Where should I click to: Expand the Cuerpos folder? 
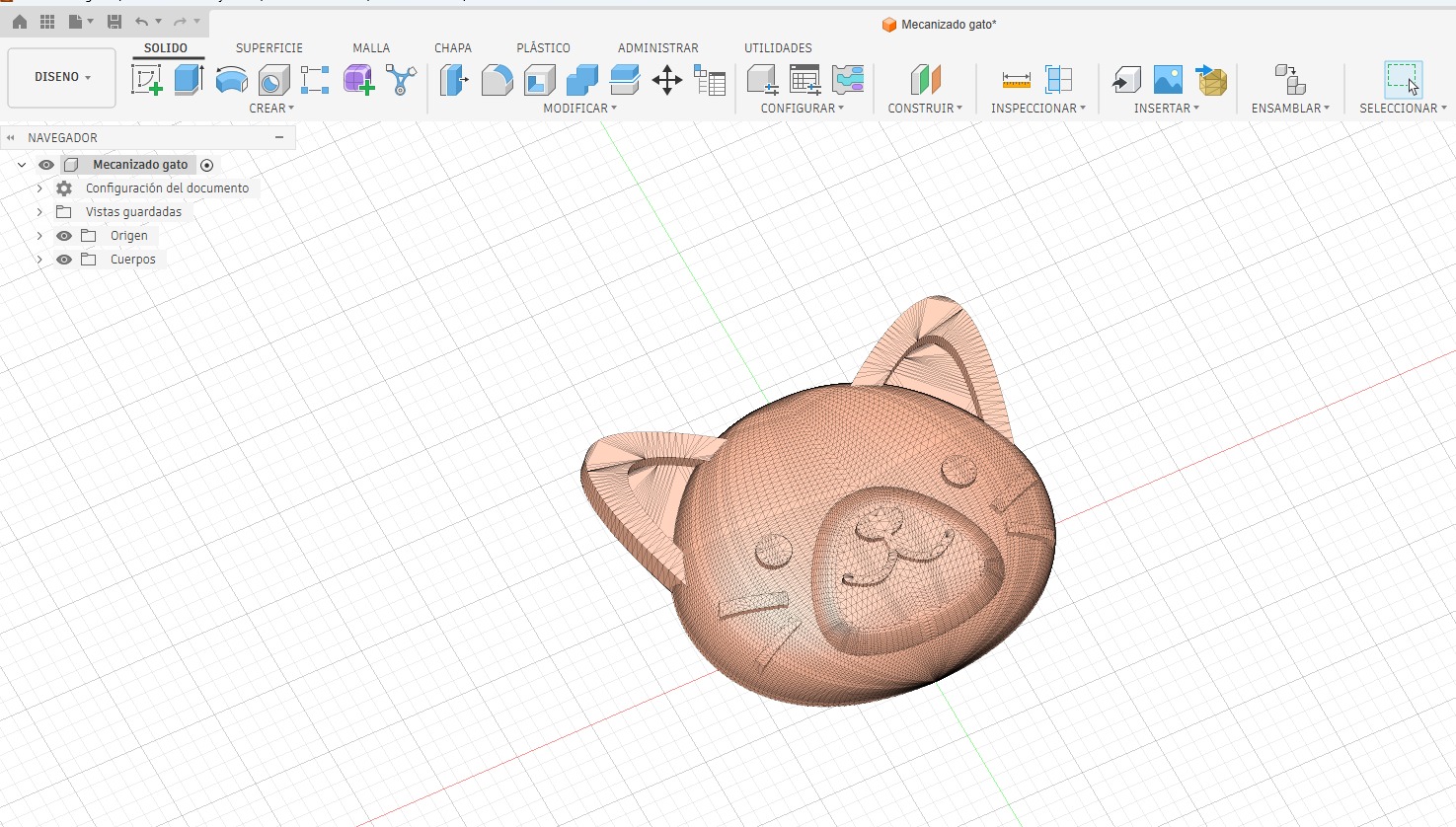(39, 260)
